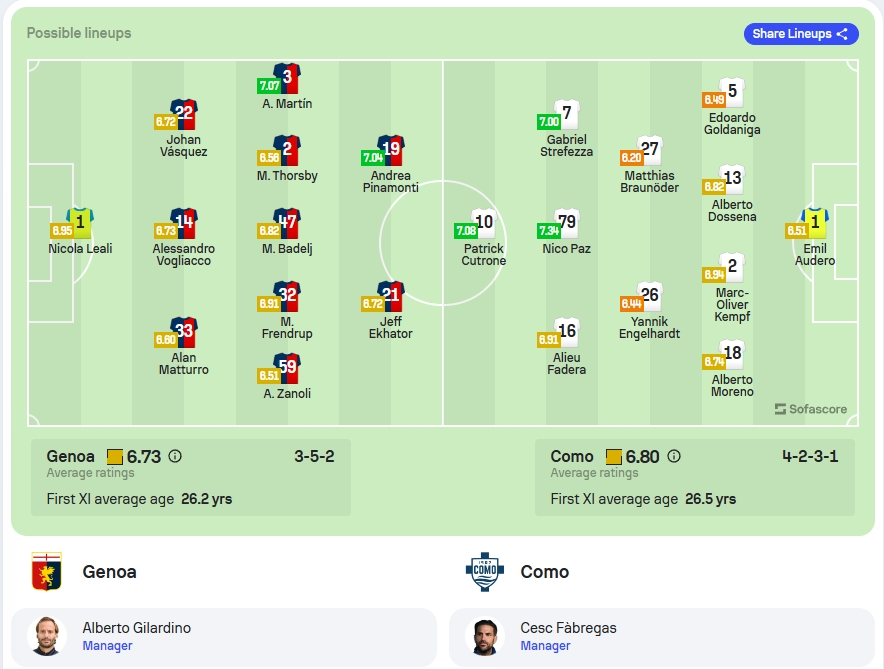Open Alberto Gilardino manager link
This screenshot has width=884, height=669.
pos(107,646)
